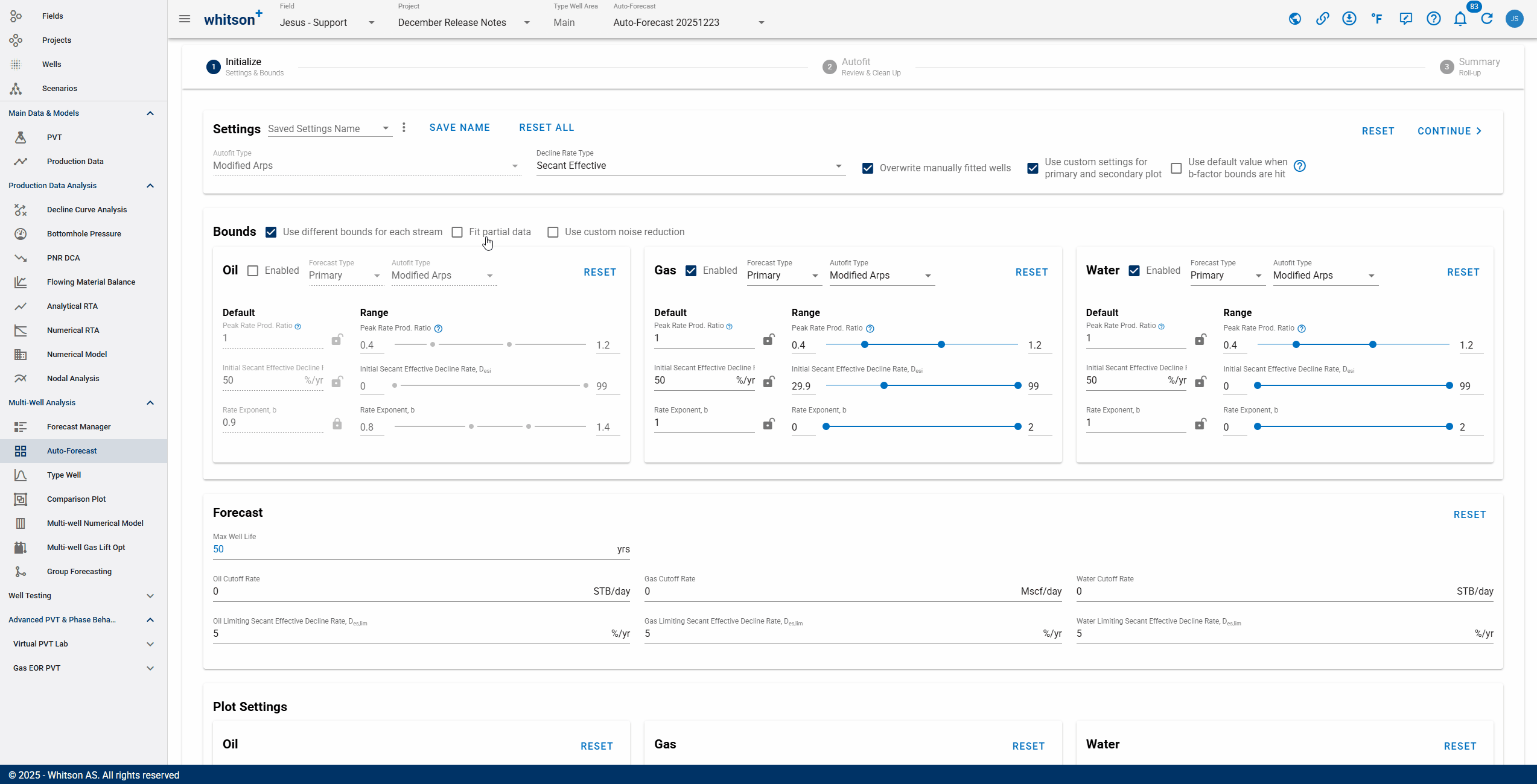Click the CONTINUE button
The height and width of the screenshot is (784, 1537).
[x=1449, y=131]
